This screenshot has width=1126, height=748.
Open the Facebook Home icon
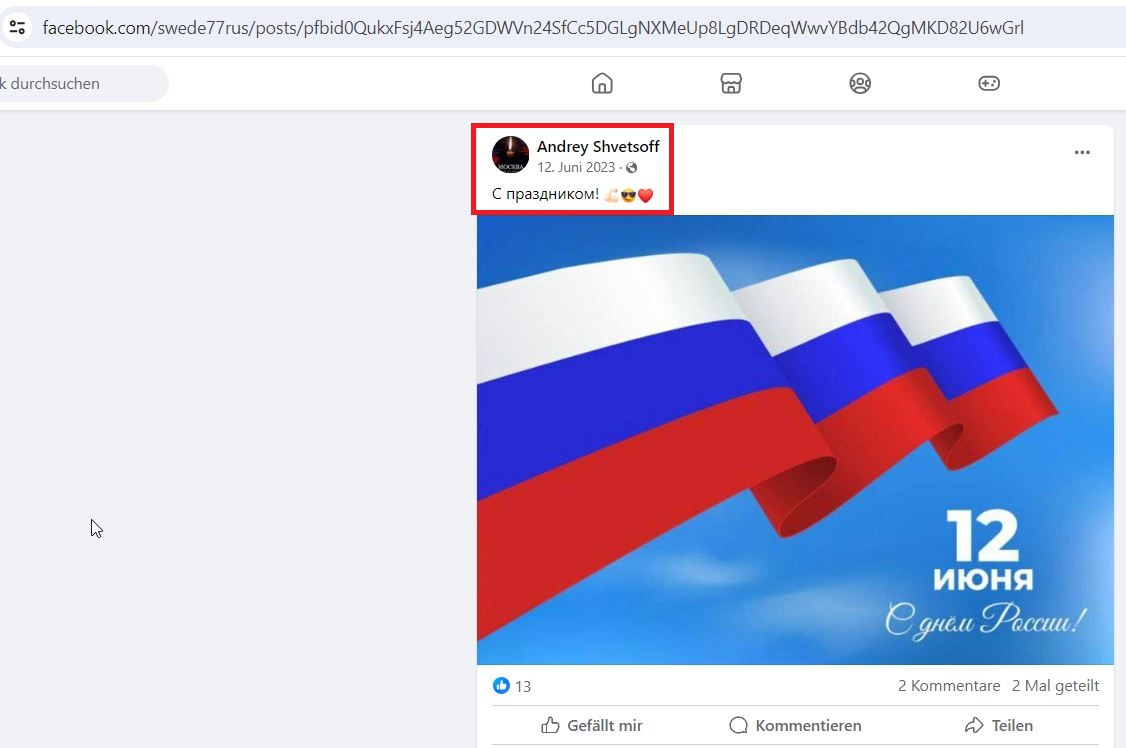602,83
